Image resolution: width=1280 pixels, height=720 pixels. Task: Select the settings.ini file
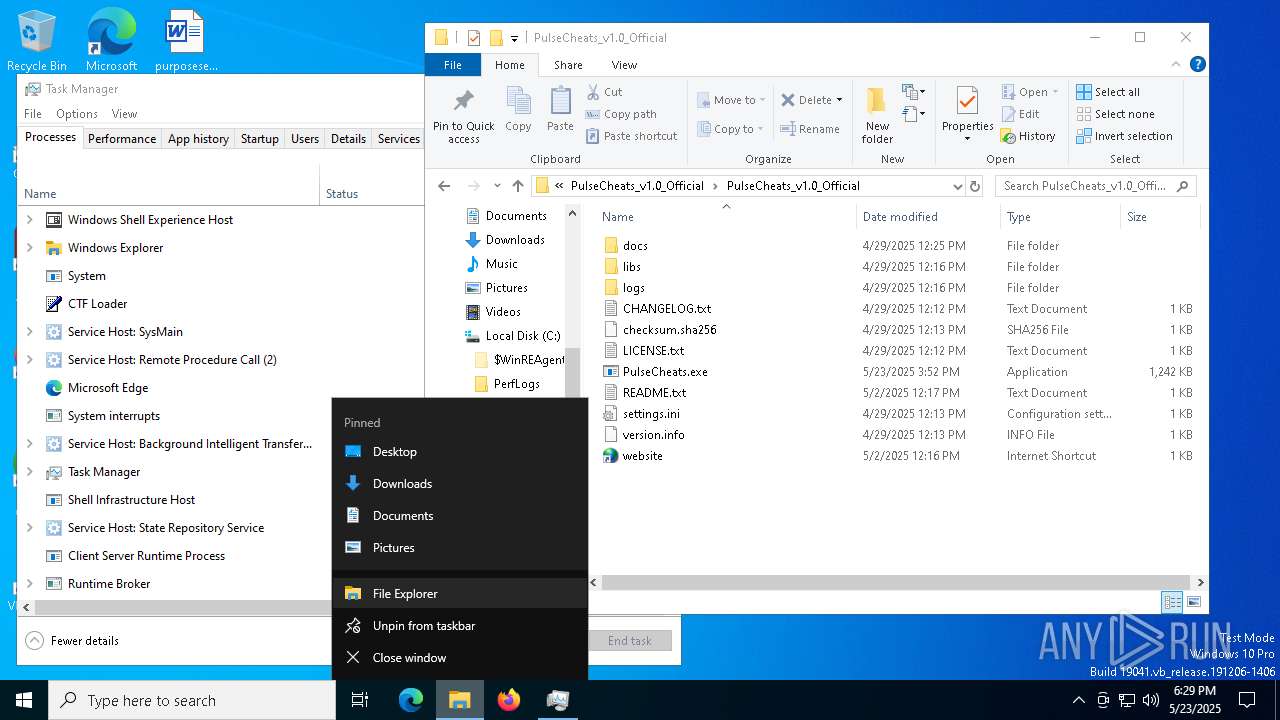pyautogui.click(x=651, y=414)
